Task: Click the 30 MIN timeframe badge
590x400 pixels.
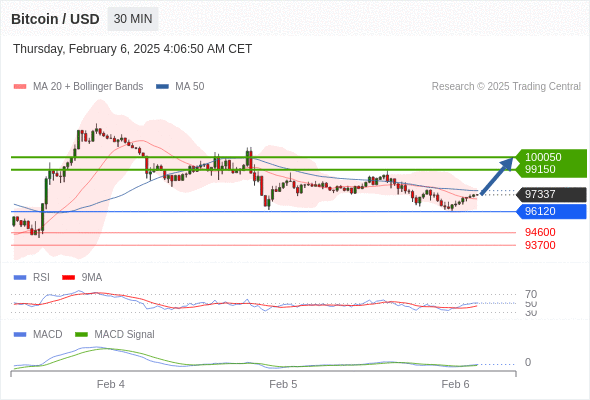Action: click(133, 19)
